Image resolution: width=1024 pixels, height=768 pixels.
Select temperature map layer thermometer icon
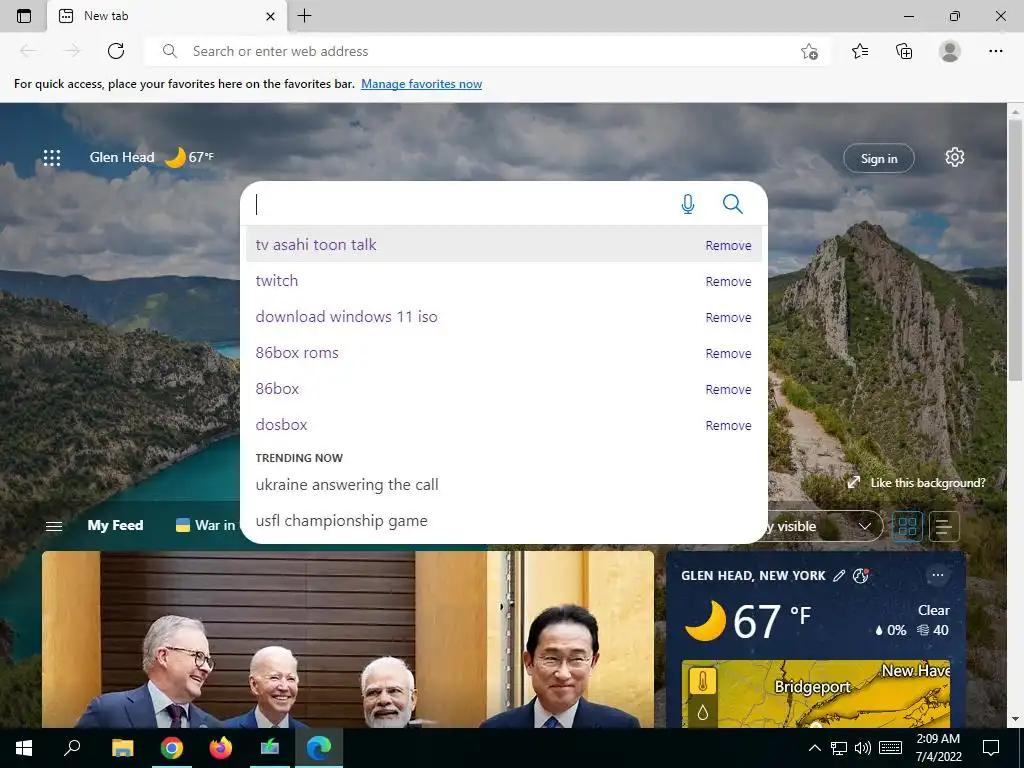point(703,682)
